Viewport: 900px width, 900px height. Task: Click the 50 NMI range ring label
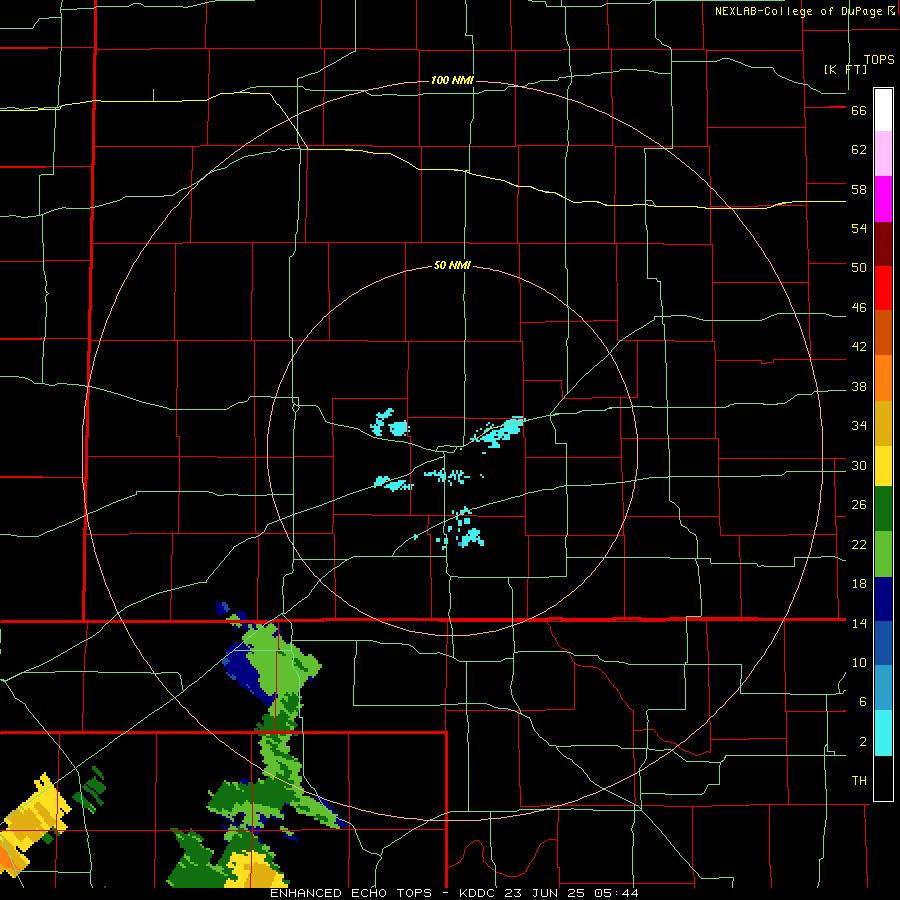[x=452, y=265]
